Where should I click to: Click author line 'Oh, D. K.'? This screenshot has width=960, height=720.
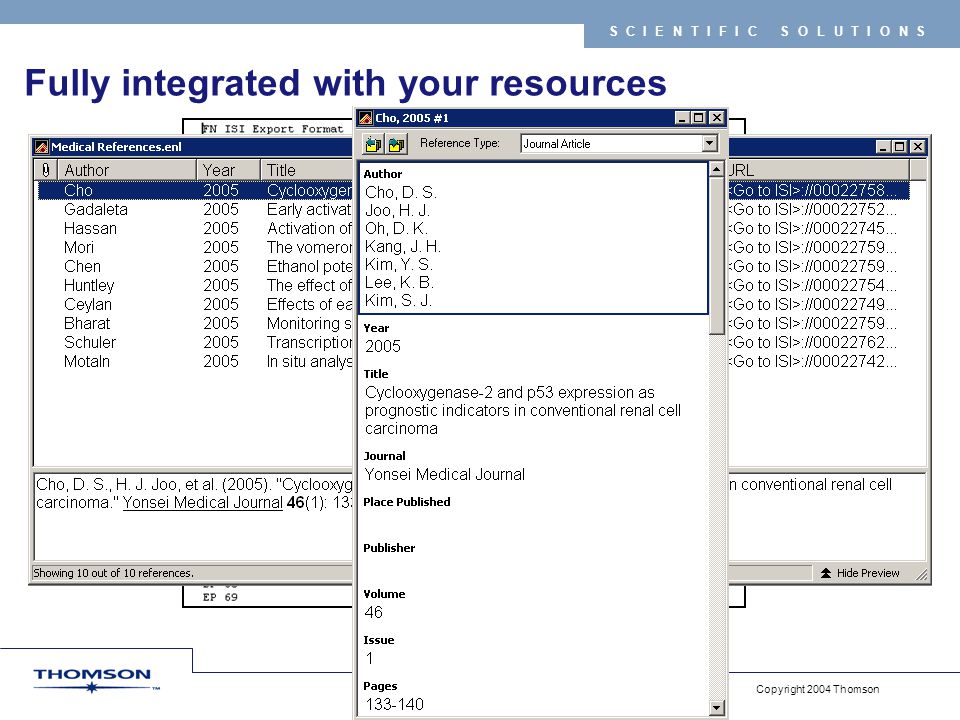pos(396,228)
